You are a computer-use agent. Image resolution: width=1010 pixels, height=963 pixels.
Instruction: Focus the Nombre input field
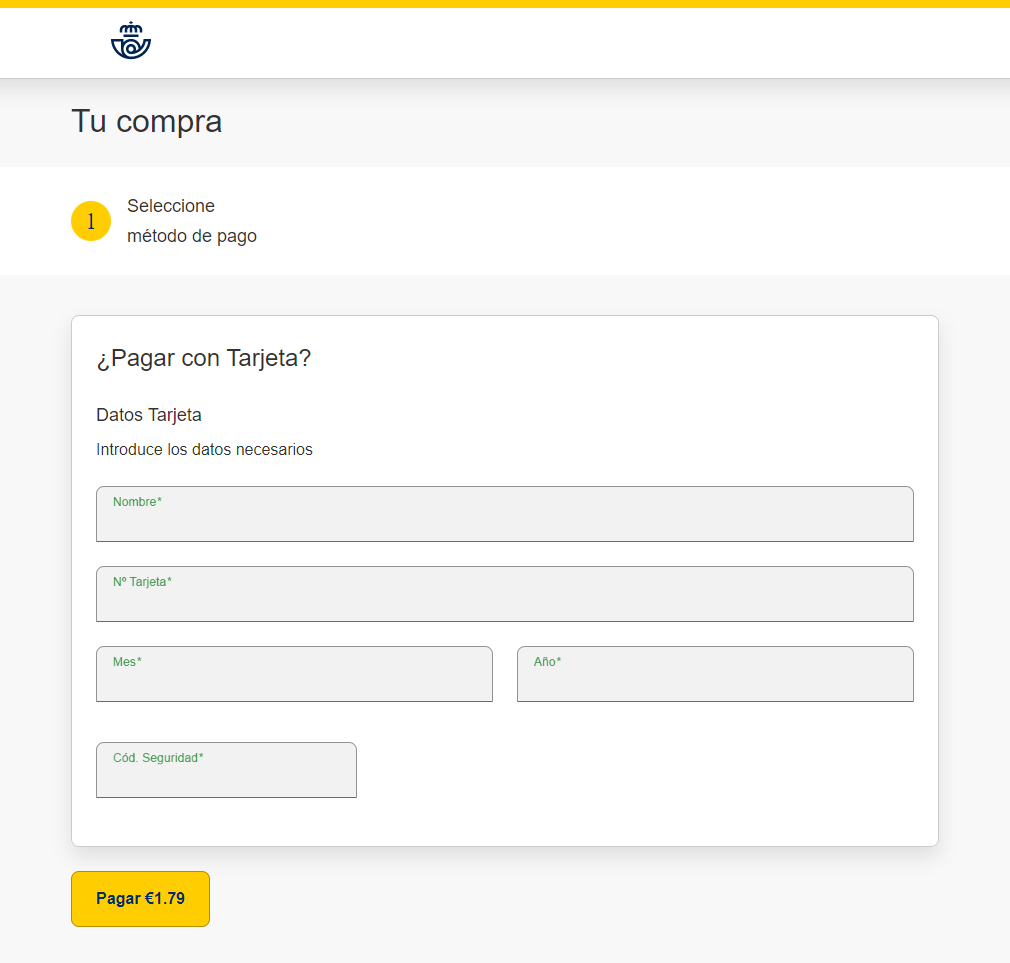pyautogui.click(x=504, y=521)
